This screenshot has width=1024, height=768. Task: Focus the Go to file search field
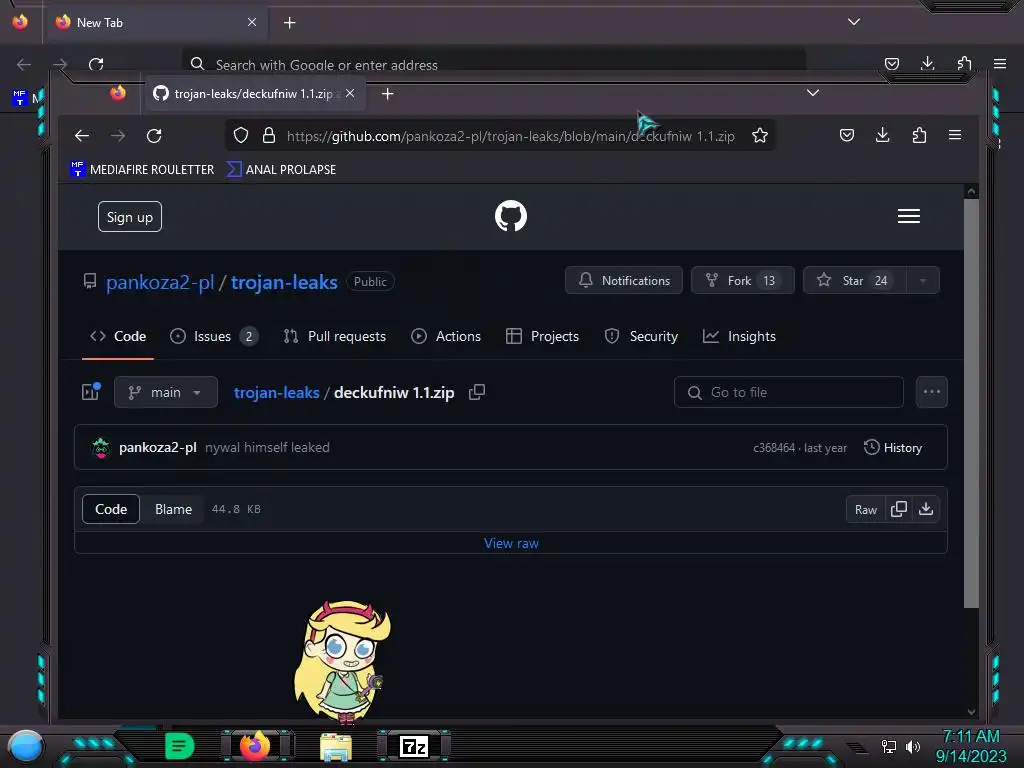tap(789, 392)
